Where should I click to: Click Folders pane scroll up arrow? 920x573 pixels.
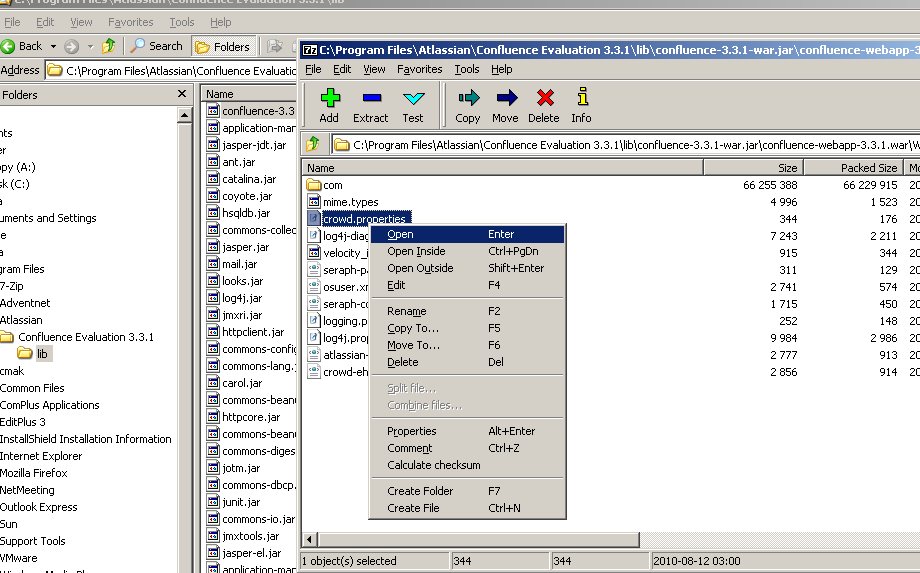click(x=184, y=115)
